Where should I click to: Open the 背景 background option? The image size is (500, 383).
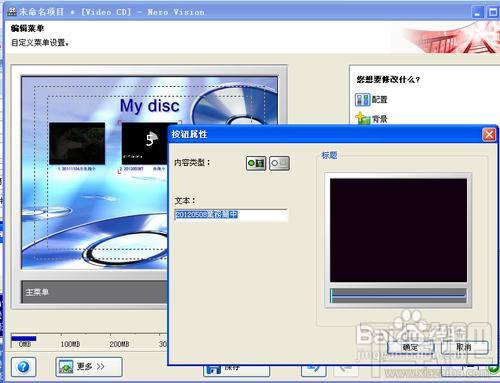(x=372, y=119)
